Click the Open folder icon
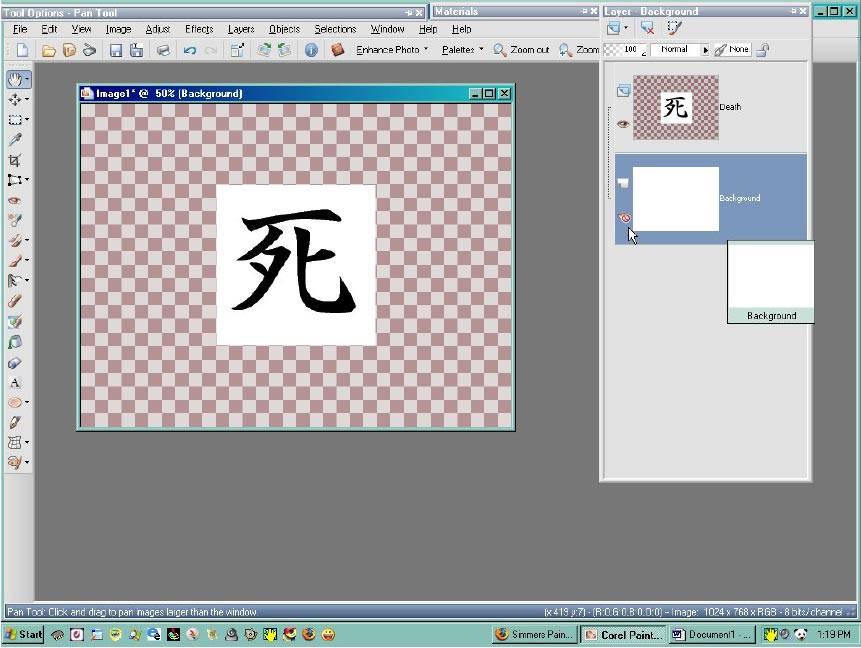Viewport: 861px width, 648px height. click(x=49, y=51)
